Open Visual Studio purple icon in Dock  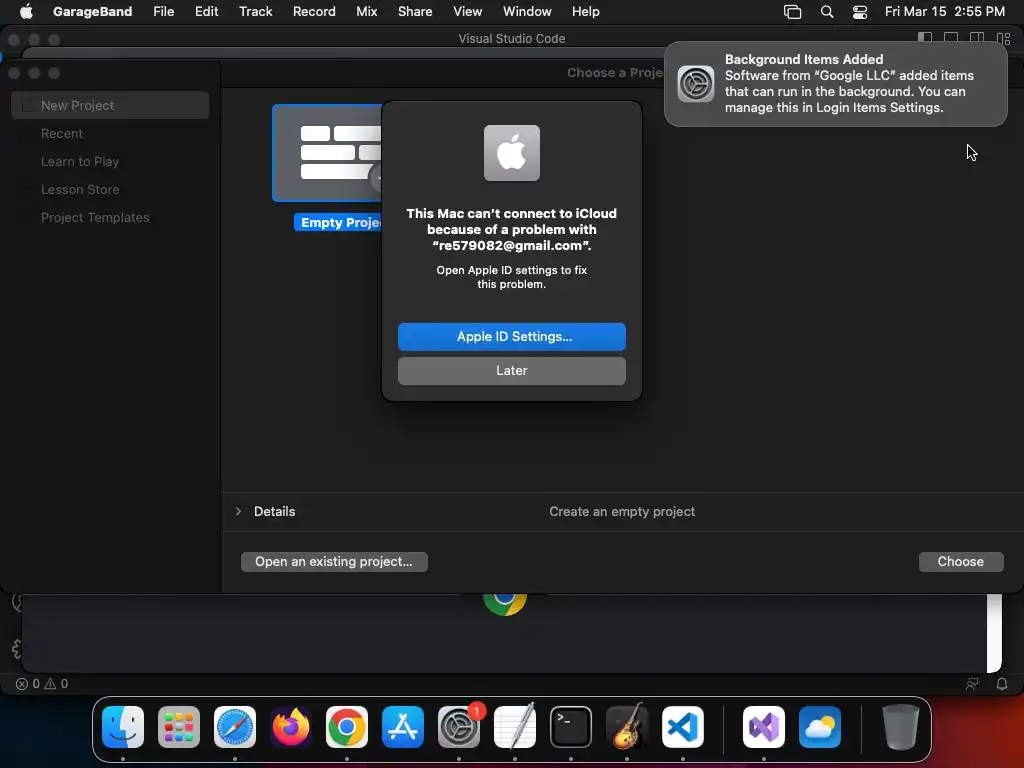pos(764,727)
